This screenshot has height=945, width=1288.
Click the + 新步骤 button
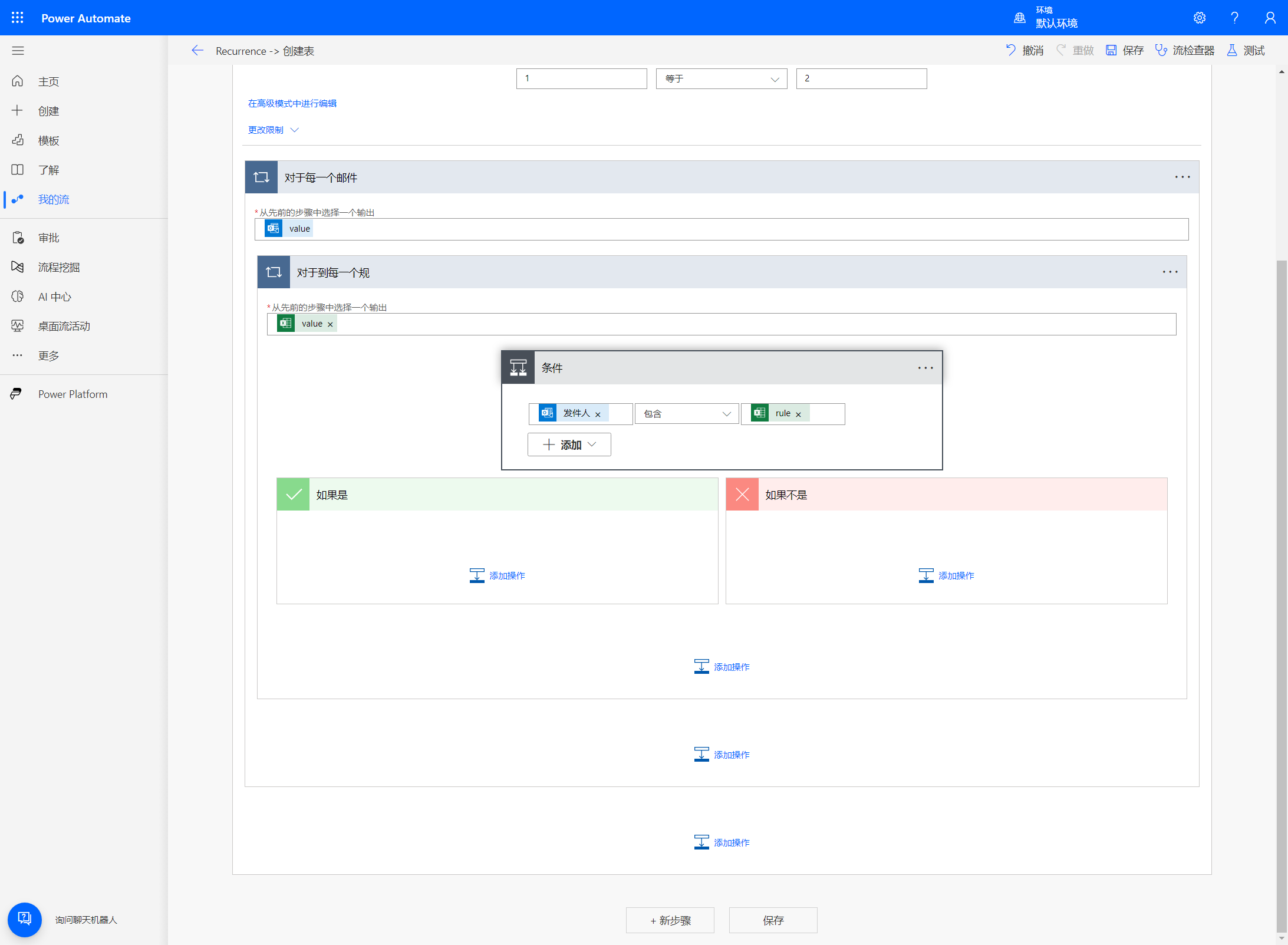(670, 920)
